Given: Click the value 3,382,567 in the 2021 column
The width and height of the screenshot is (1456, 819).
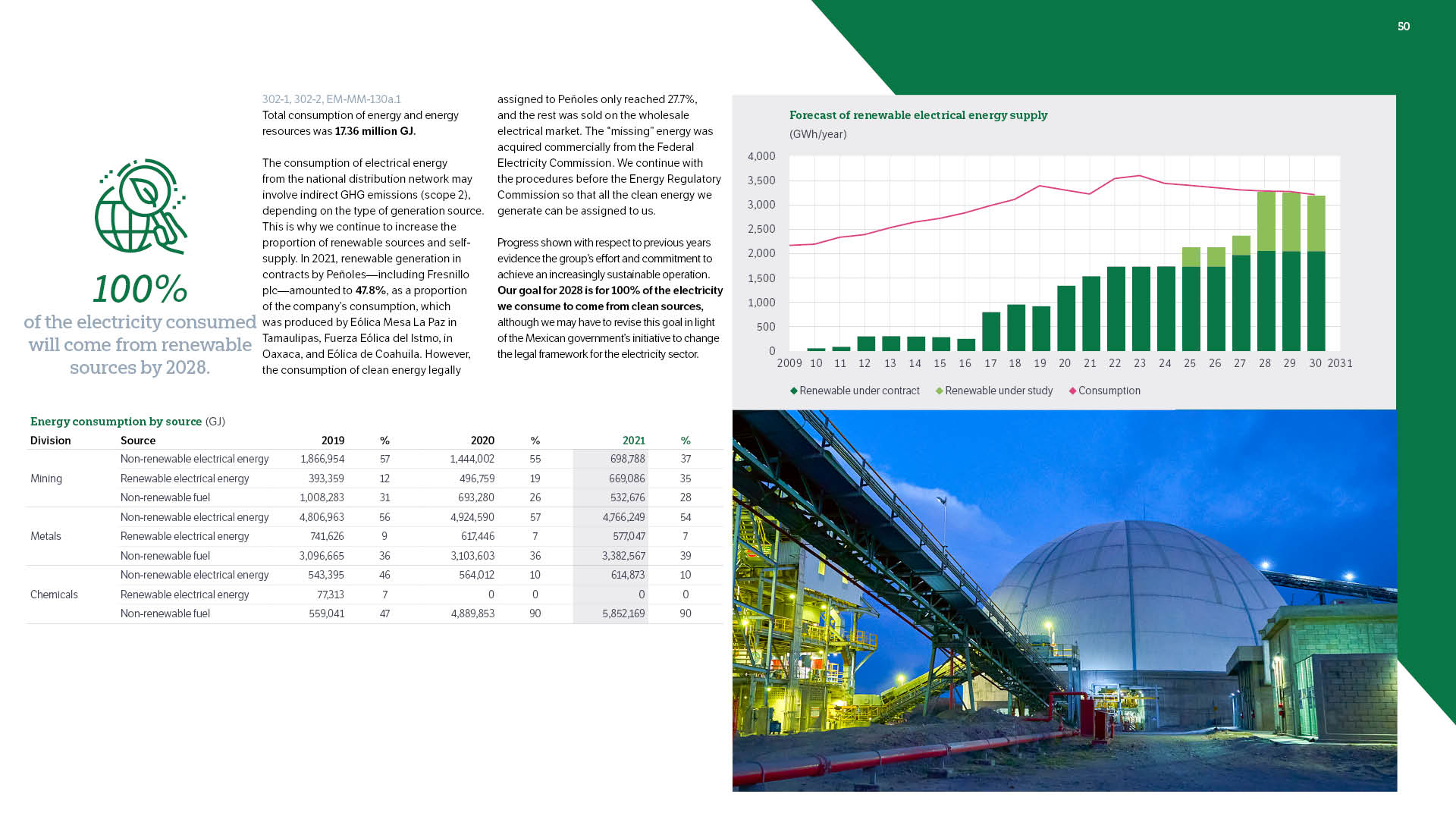Looking at the screenshot, I should [624, 556].
